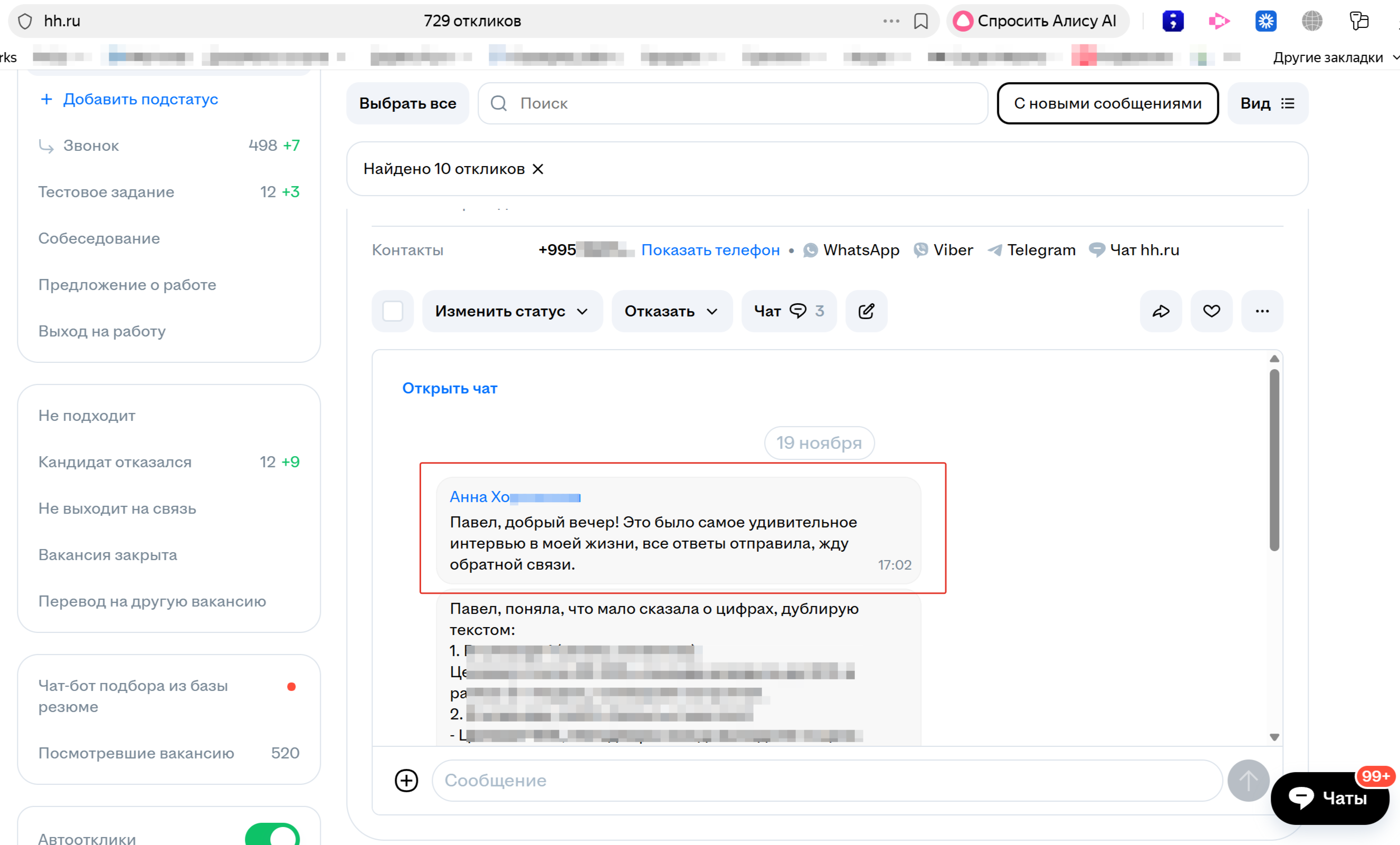Open the three-dot more actions menu
Image resolution: width=1400 pixels, height=845 pixels.
pos(1262,311)
